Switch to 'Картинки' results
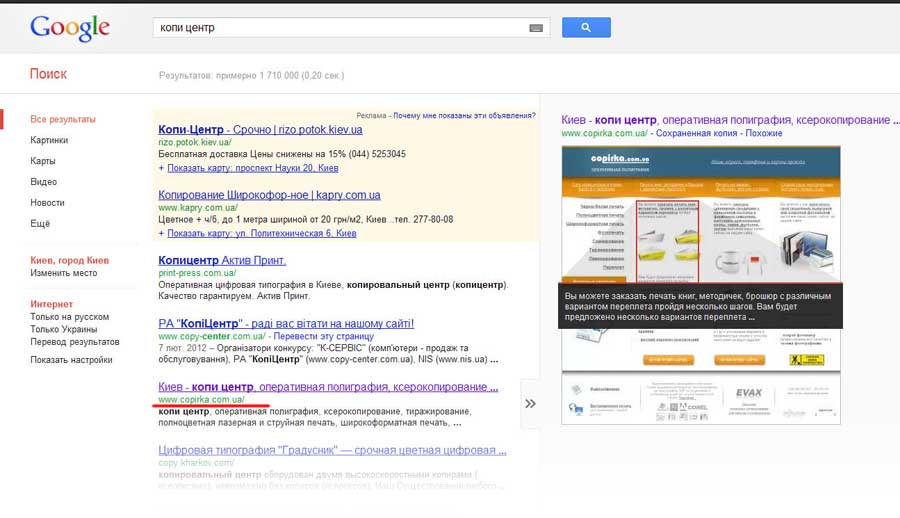Viewport: 900px width, 518px height. tap(49, 140)
